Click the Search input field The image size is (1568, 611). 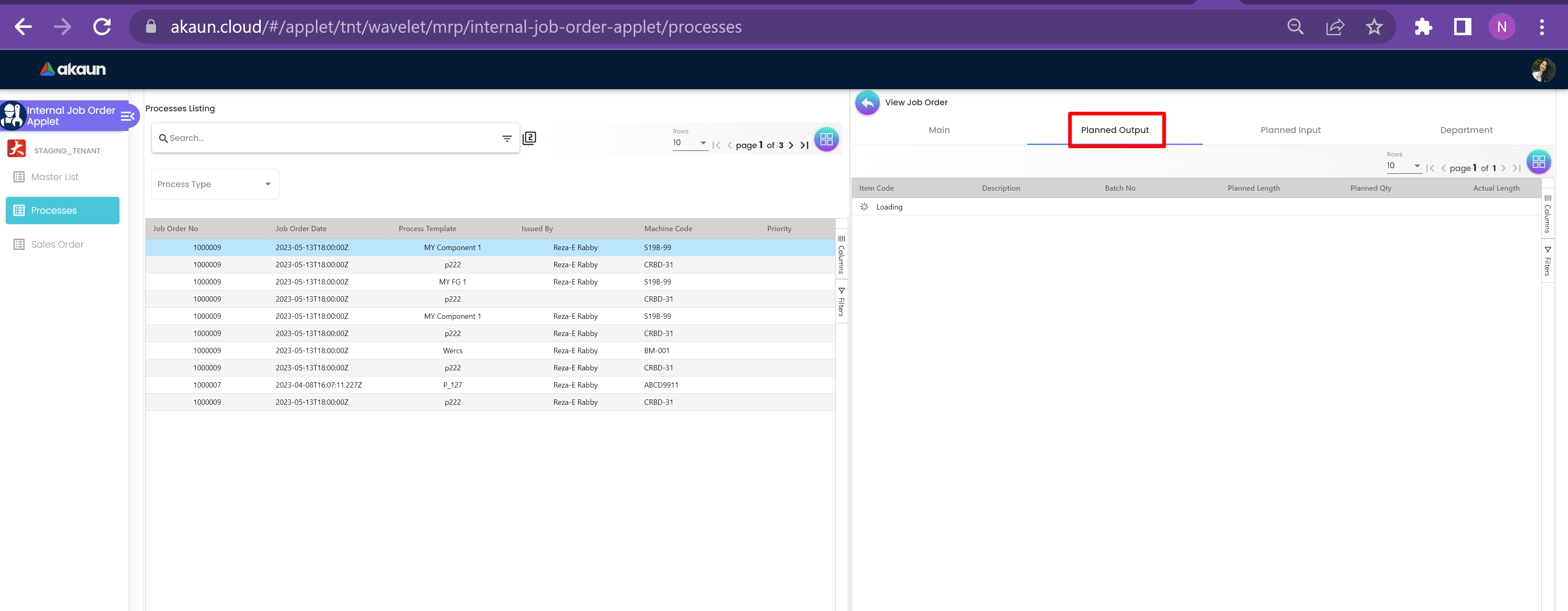pos(329,138)
